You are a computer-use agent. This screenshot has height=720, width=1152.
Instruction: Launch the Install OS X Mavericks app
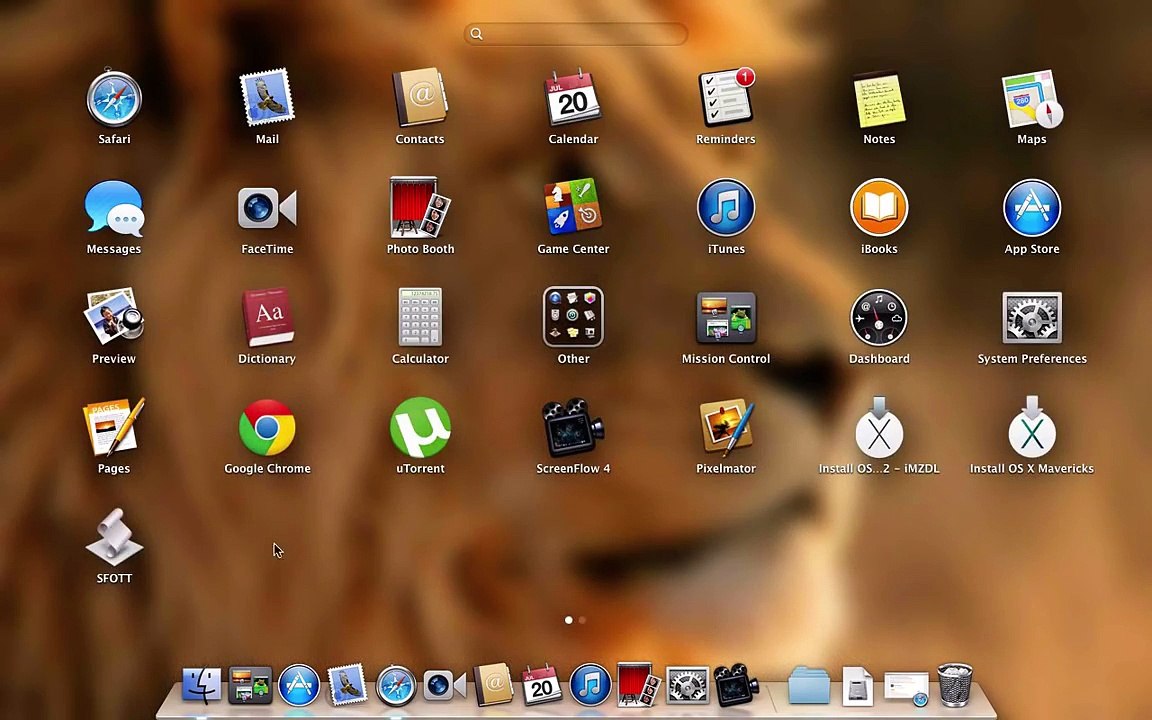point(1032,428)
